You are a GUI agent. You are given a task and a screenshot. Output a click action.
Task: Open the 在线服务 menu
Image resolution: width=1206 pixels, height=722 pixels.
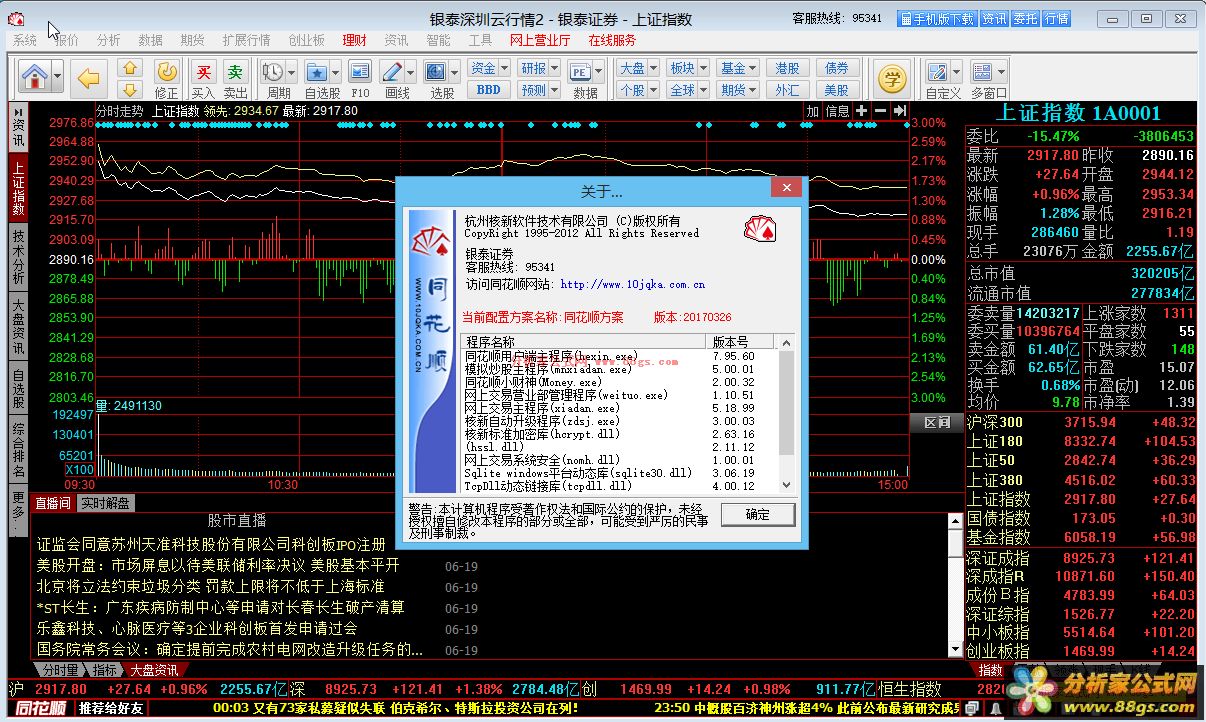[x=612, y=40]
